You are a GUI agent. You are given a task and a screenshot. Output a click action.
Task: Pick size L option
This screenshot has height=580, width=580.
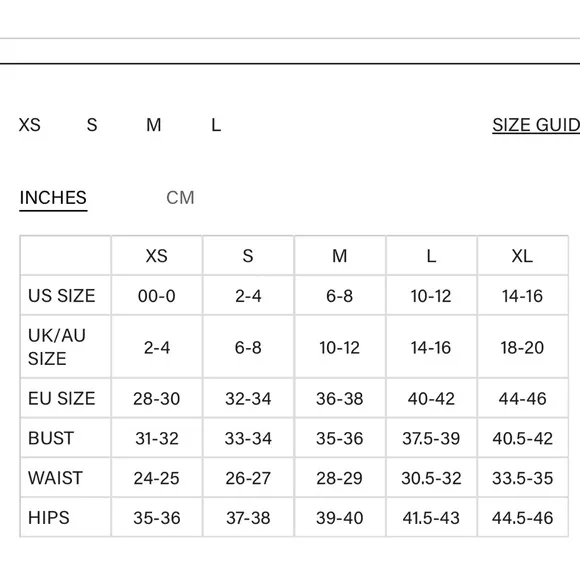pyautogui.click(x=216, y=125)
